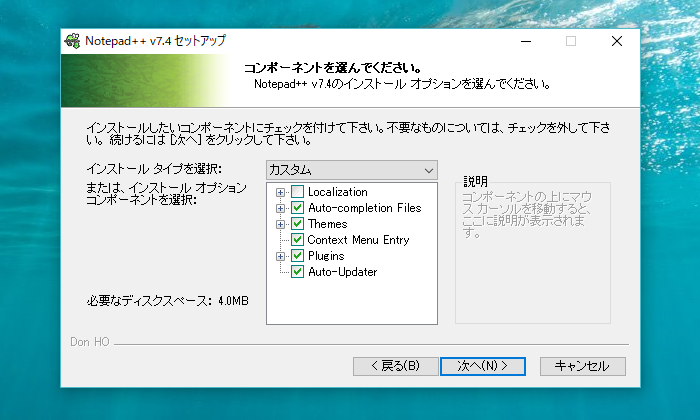Select the Themes label text
This screenshot has height=420, width=700.
(x=327, y=224)
